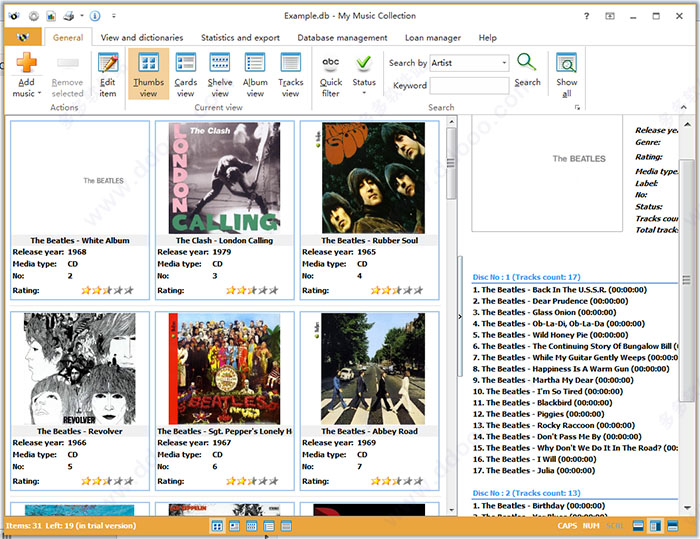Click the Show all icon
The image size is (700, 539).
567,63
